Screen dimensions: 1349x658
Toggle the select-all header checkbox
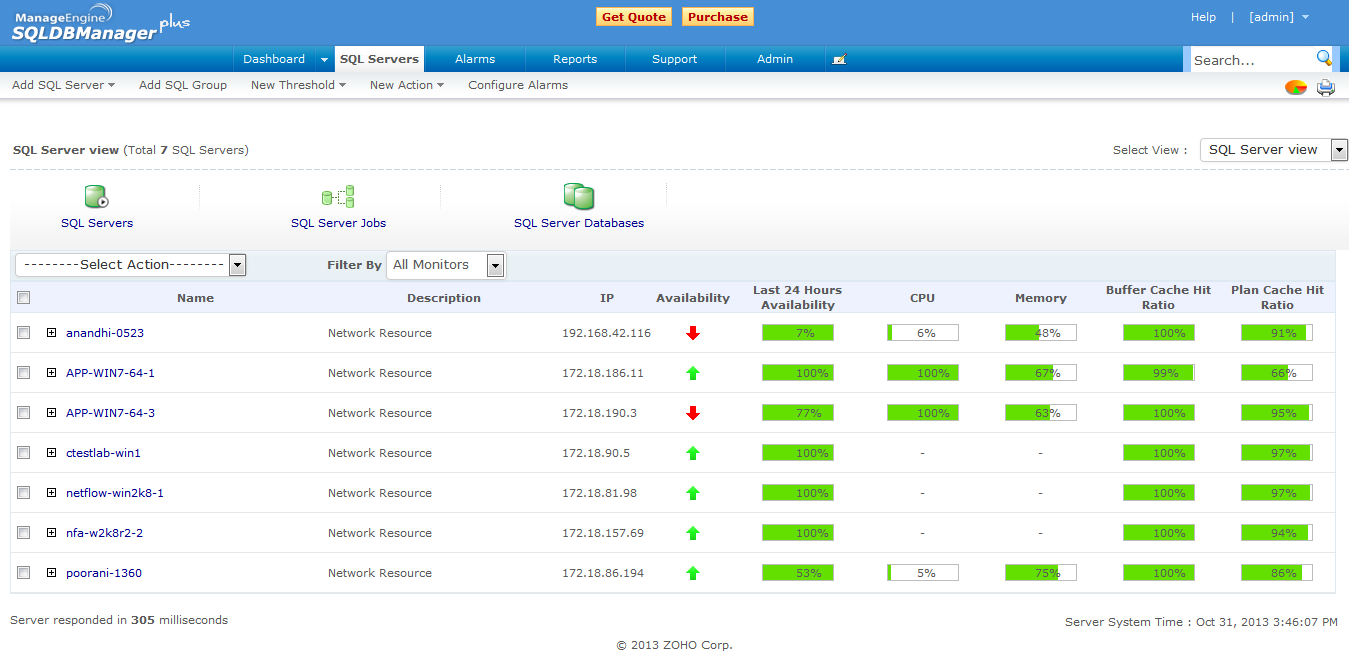(24, 297)
